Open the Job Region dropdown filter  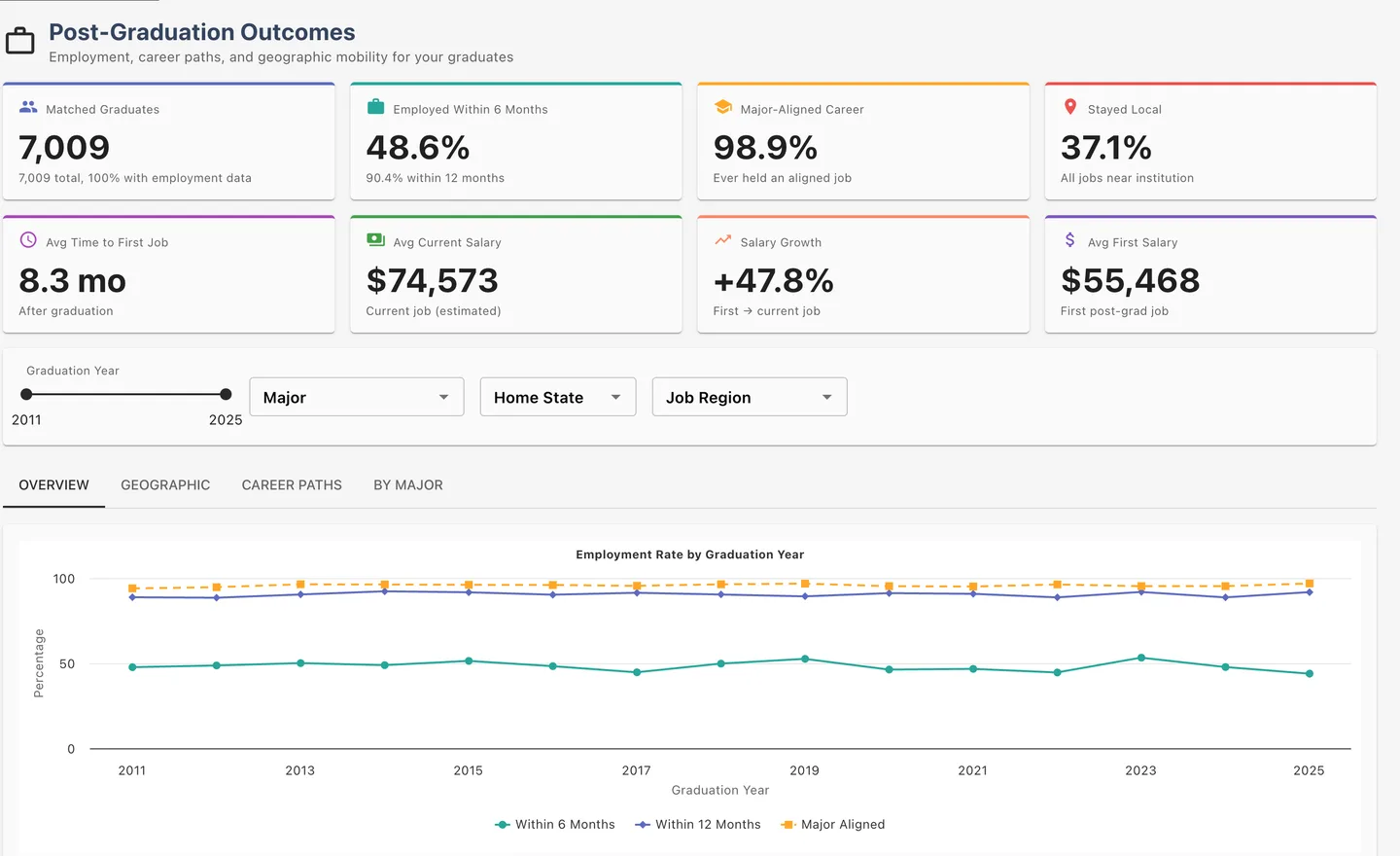750,397
